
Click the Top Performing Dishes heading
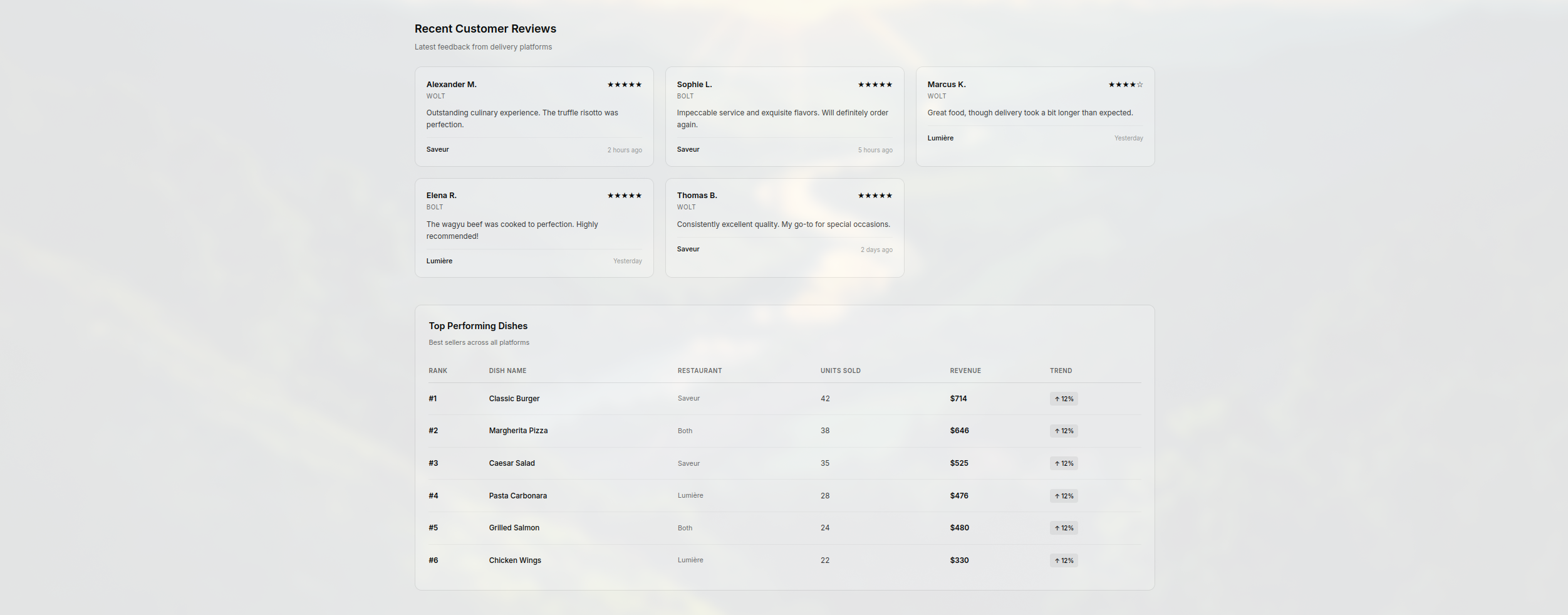tap(478, 326)
